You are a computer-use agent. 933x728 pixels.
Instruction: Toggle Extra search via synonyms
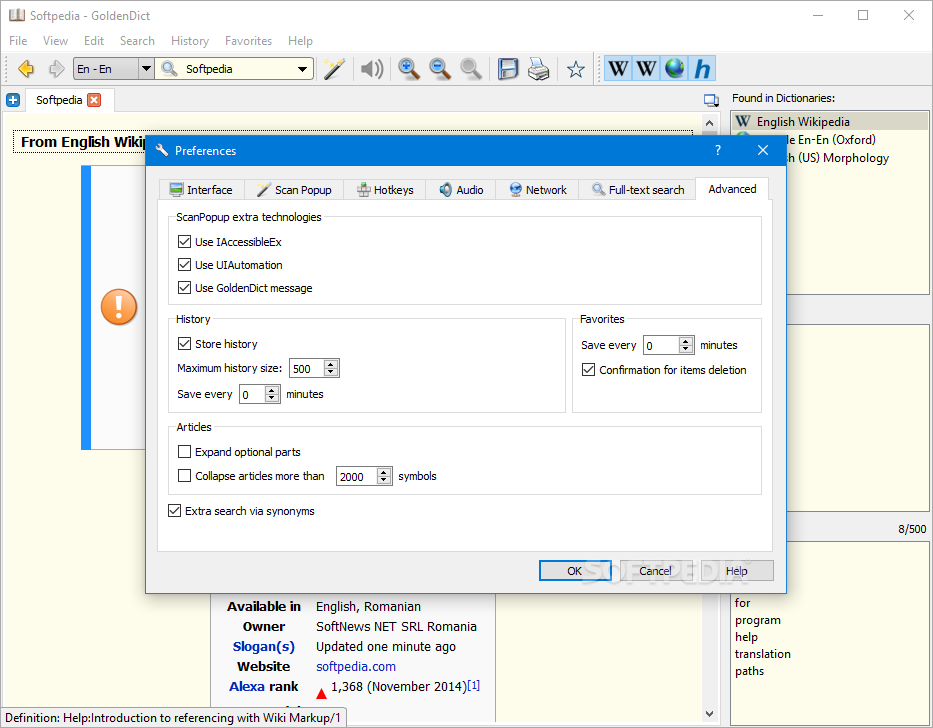(x=174, y=511)
